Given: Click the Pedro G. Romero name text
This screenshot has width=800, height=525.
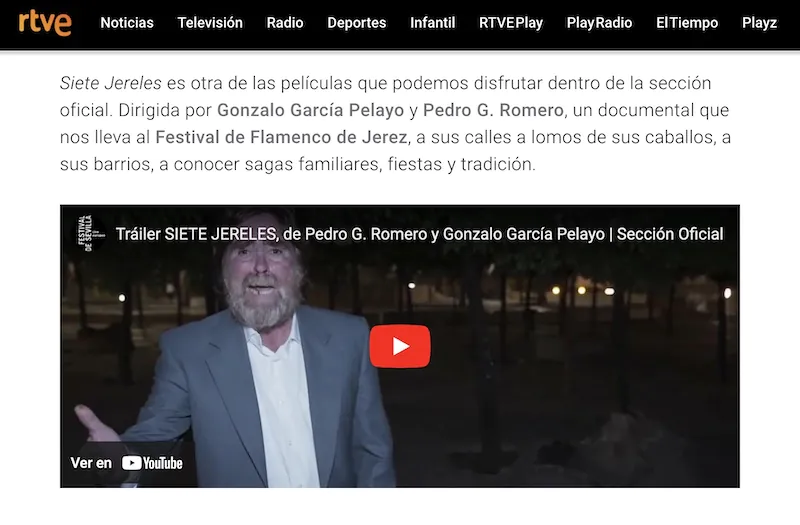Looking at the screenshot, I should click(x=493, y=110).
